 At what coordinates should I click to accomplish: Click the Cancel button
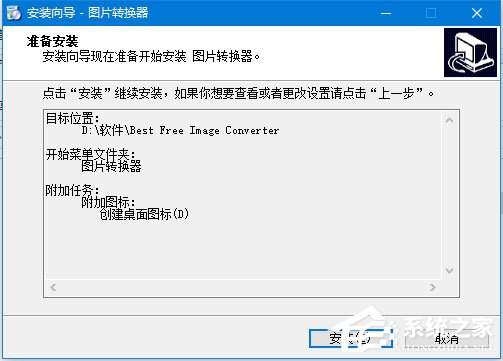447,339
